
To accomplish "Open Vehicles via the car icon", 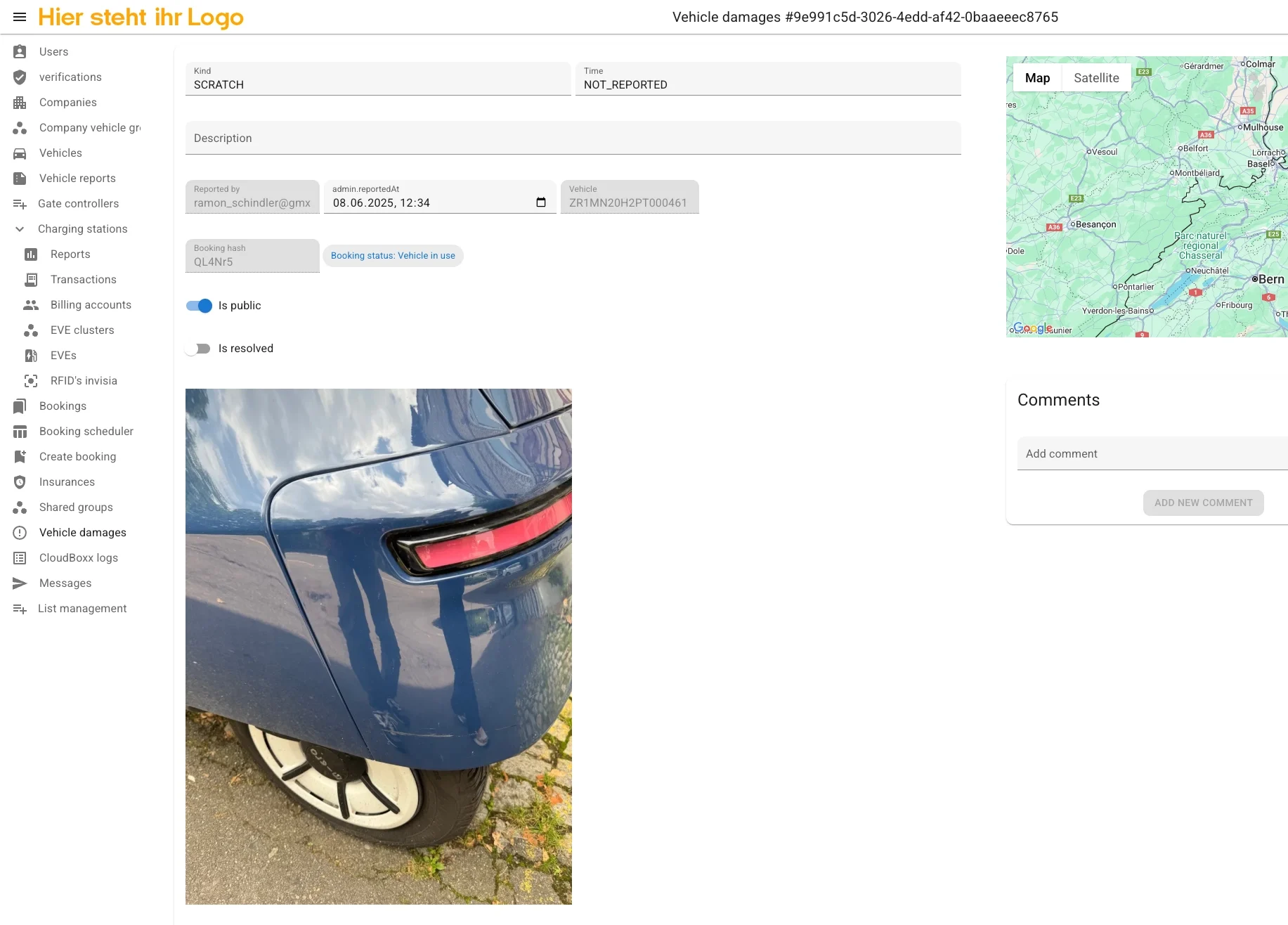I will 20,153.
